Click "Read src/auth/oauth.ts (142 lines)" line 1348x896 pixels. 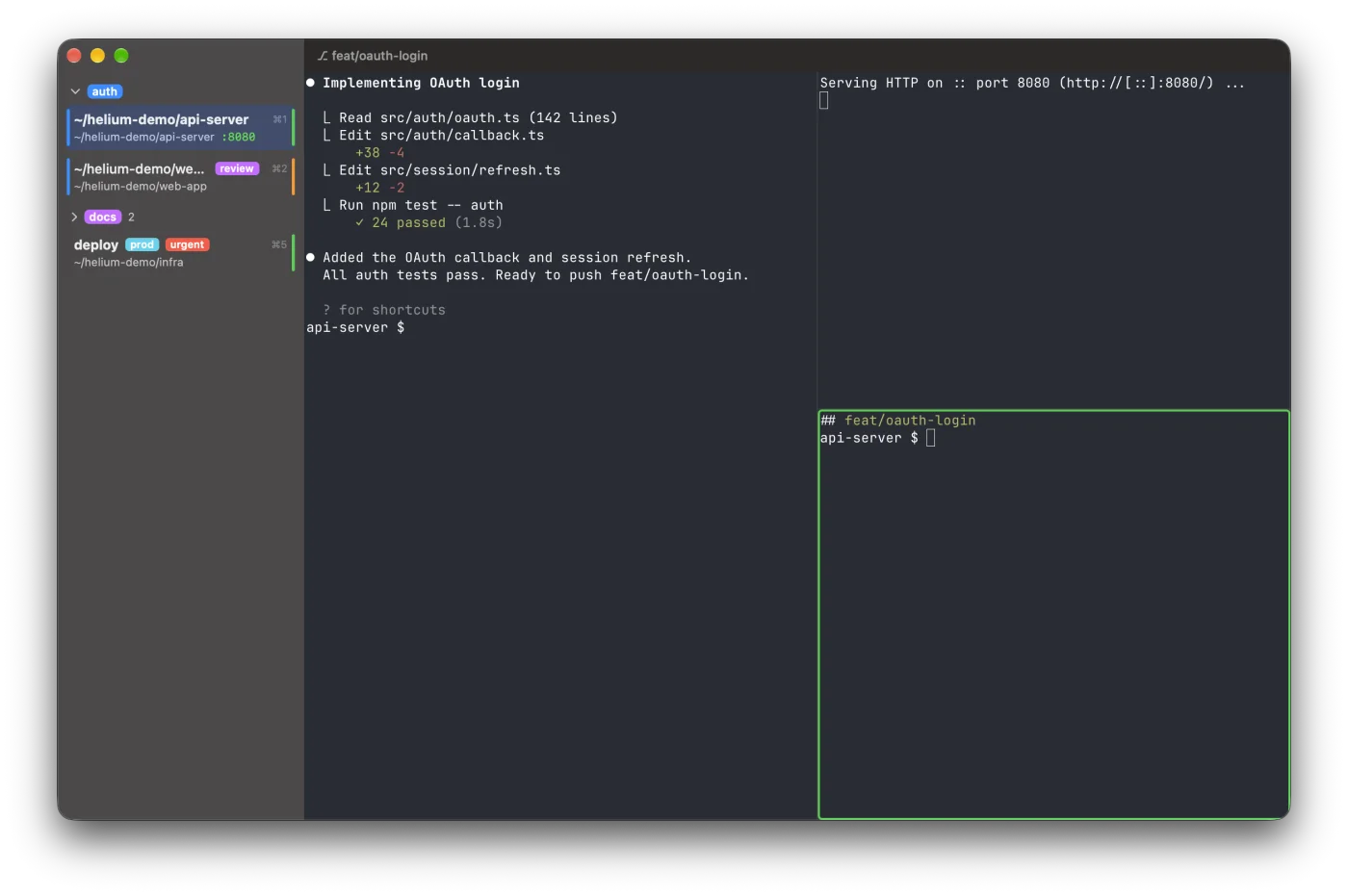coord(479,117)
